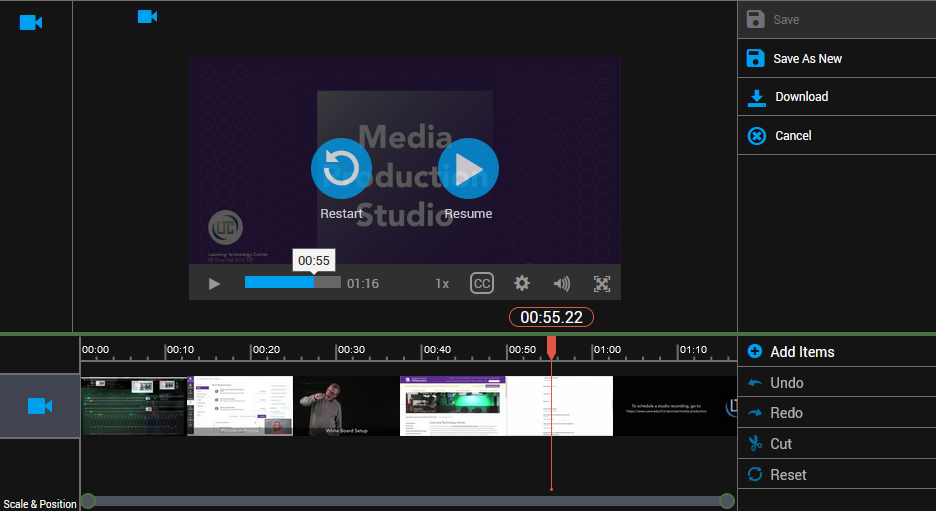Click the Restart circular arrow button
This screenshot has height=511, width=936.
coord(341,168)
